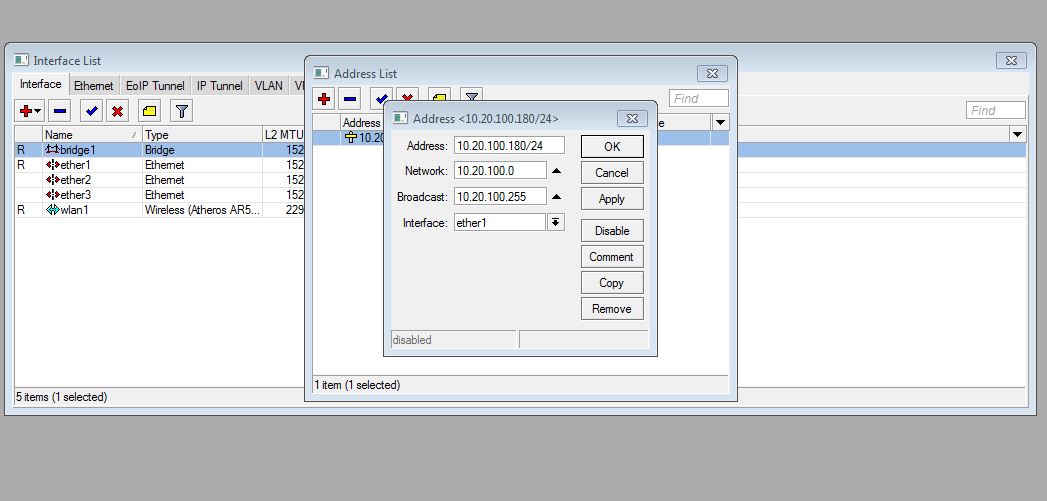
Task: Click the ether1 interface icon in list
Action: pyautogui.click(x=52, y=164)
